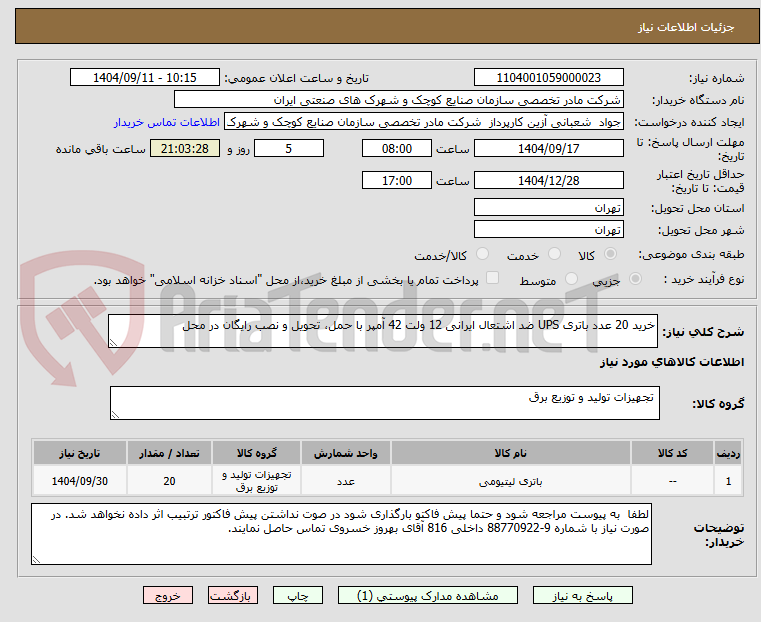761x622 pixels.
Task: Grab resize handle of گروه کالا box
Action: pos(116,414)
